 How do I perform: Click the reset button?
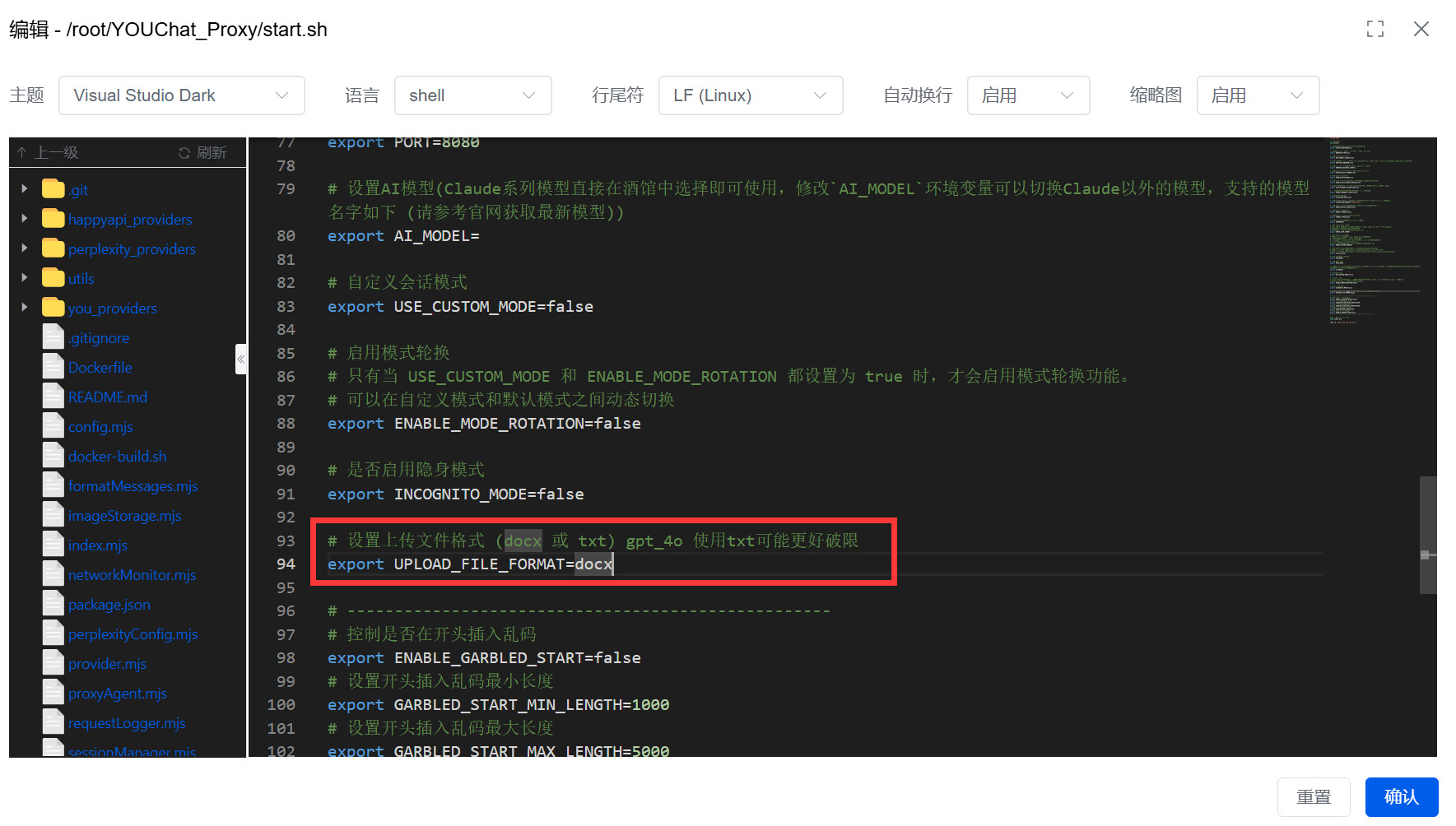click(x=1313, y=796)
